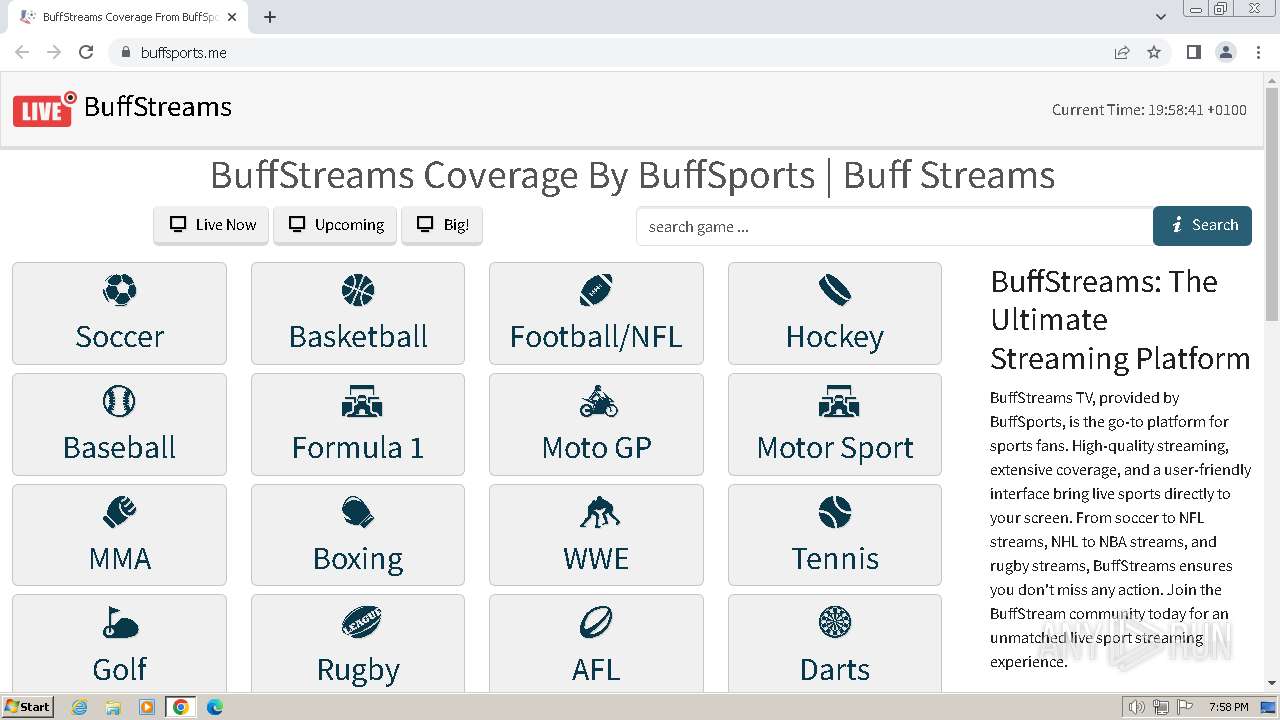The width and height of the screenshot is (1280, 720).
Task: Click the taskbar clock 7:58 PM
Action: click(x=1228, y=707)
